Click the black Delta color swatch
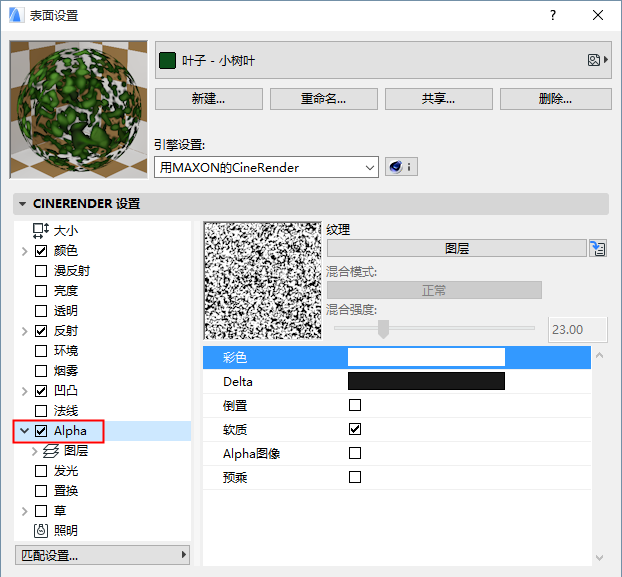 (x=426, y=381)
